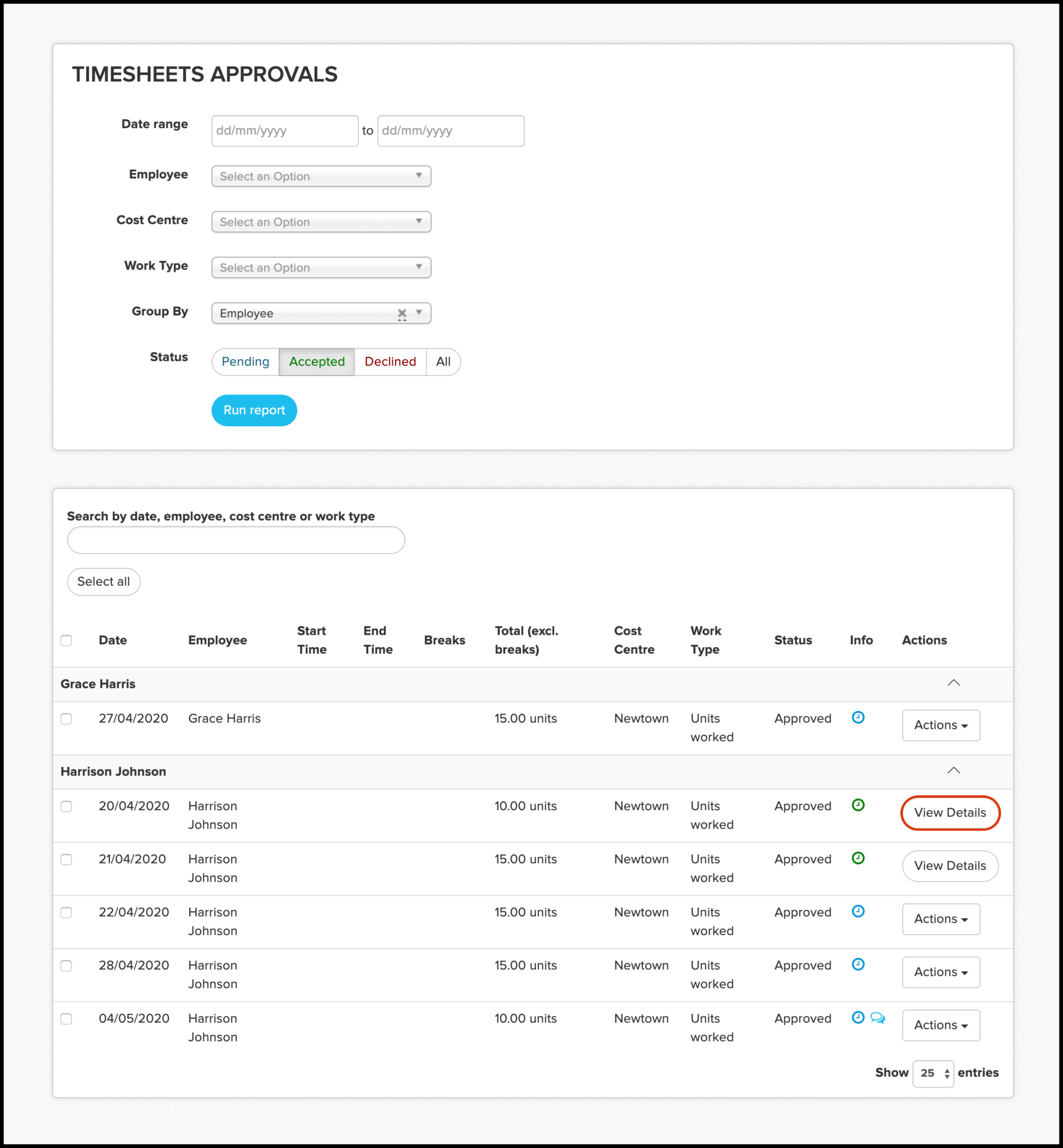Open comments icon on 04/05/2020 row

(x=877, y=1018)
